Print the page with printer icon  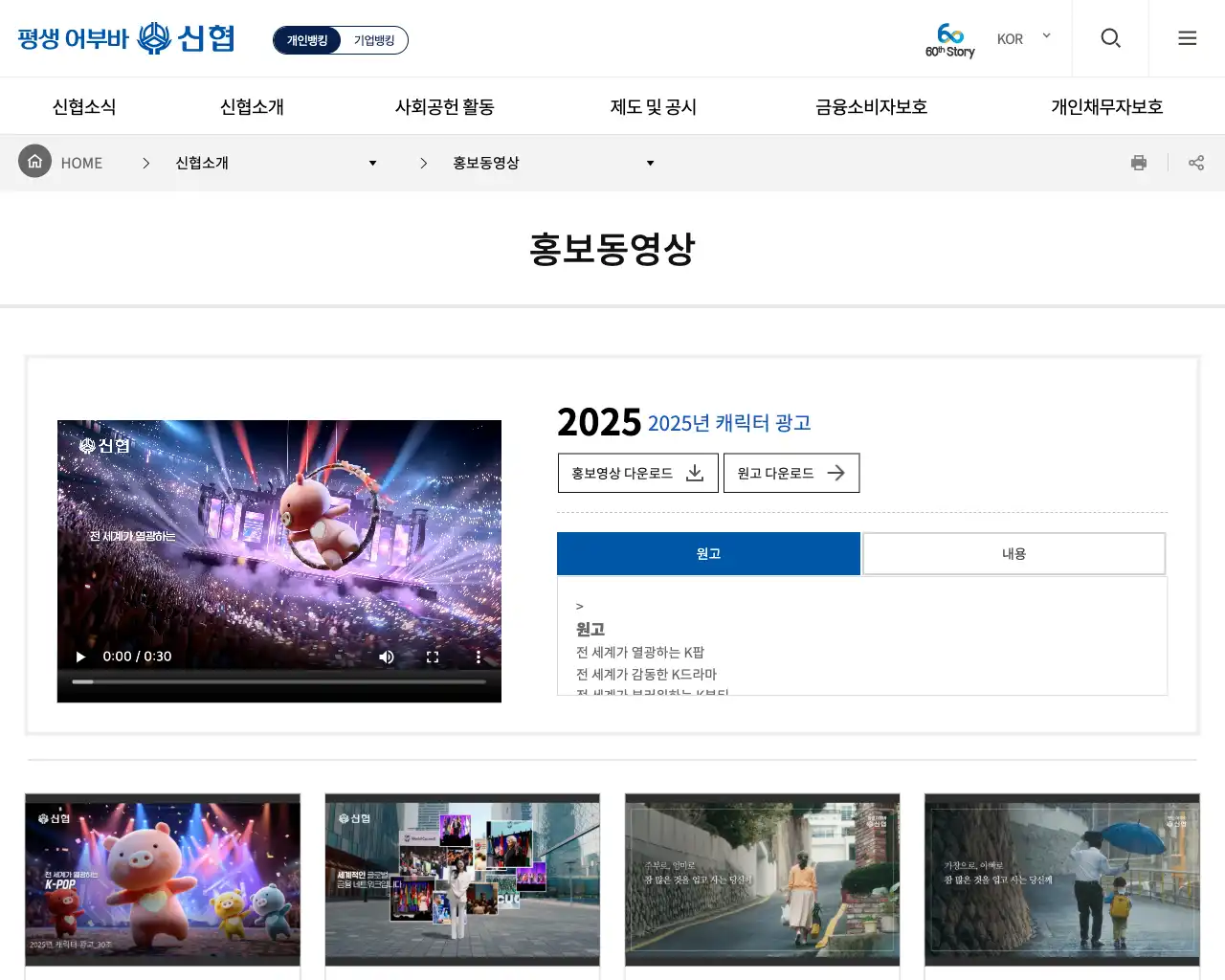click(1139, 163)
